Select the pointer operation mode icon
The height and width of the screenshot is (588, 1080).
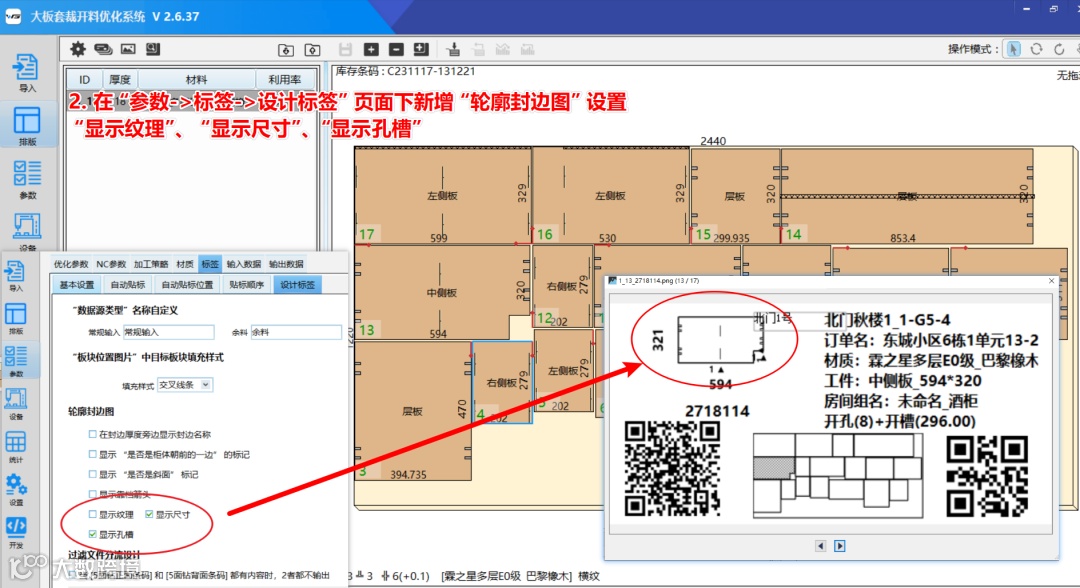coord(1013,49)
